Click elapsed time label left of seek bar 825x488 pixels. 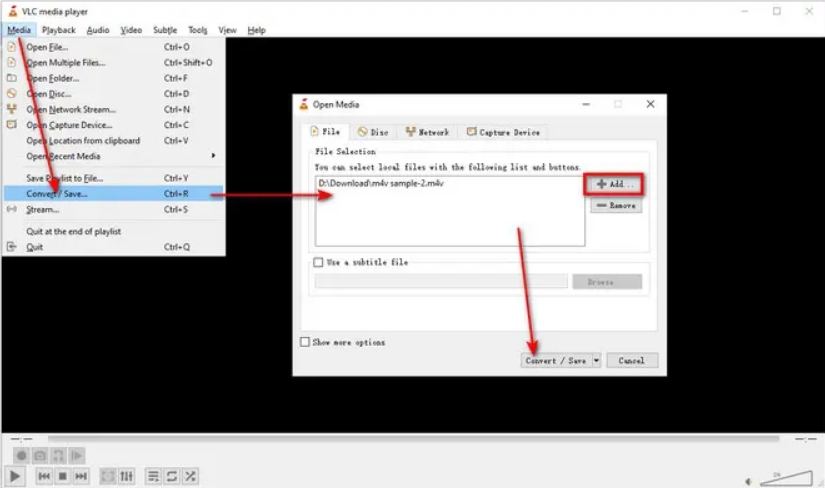click(22, 439)
